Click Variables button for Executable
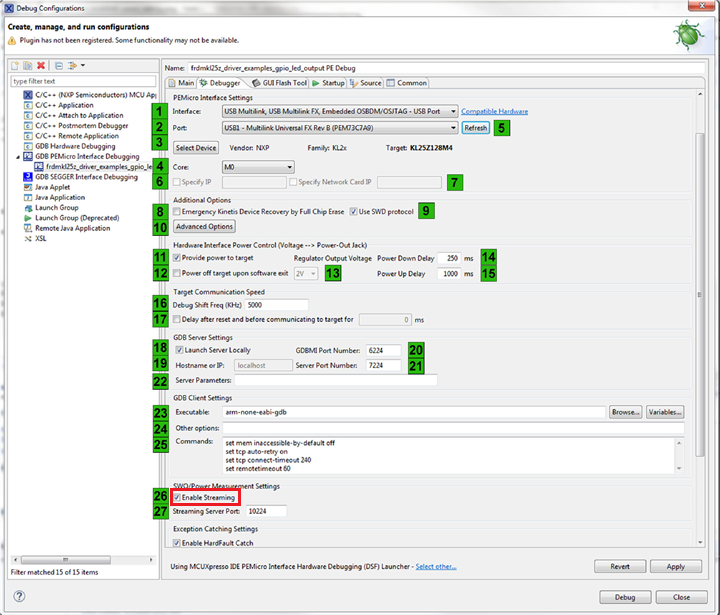The height and width of the screenshot is (615, 720). [665, 412]
